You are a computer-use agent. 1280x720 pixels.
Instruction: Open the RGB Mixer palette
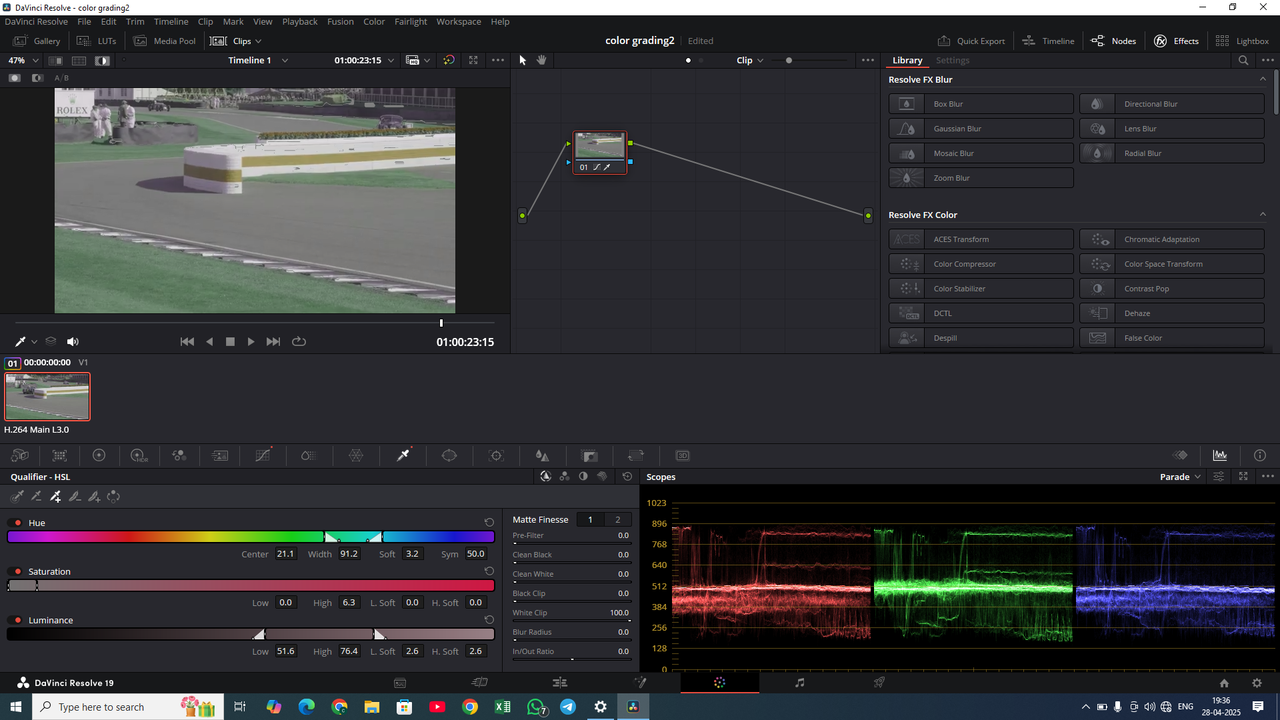click(179, 455)
